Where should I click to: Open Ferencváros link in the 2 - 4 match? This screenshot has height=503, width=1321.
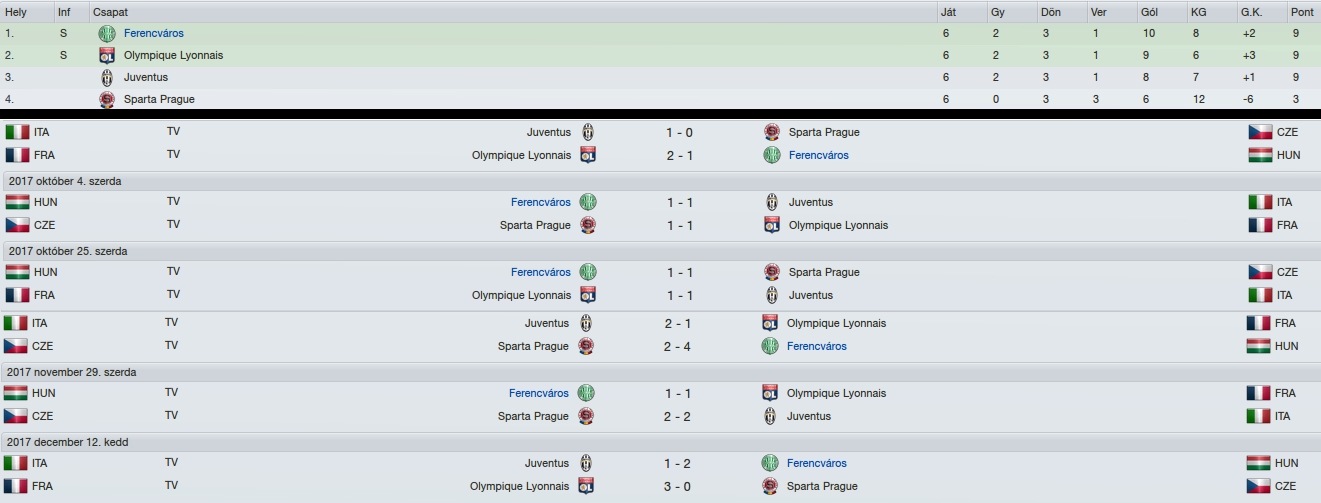pyautogui.click(x=817, y=346)
